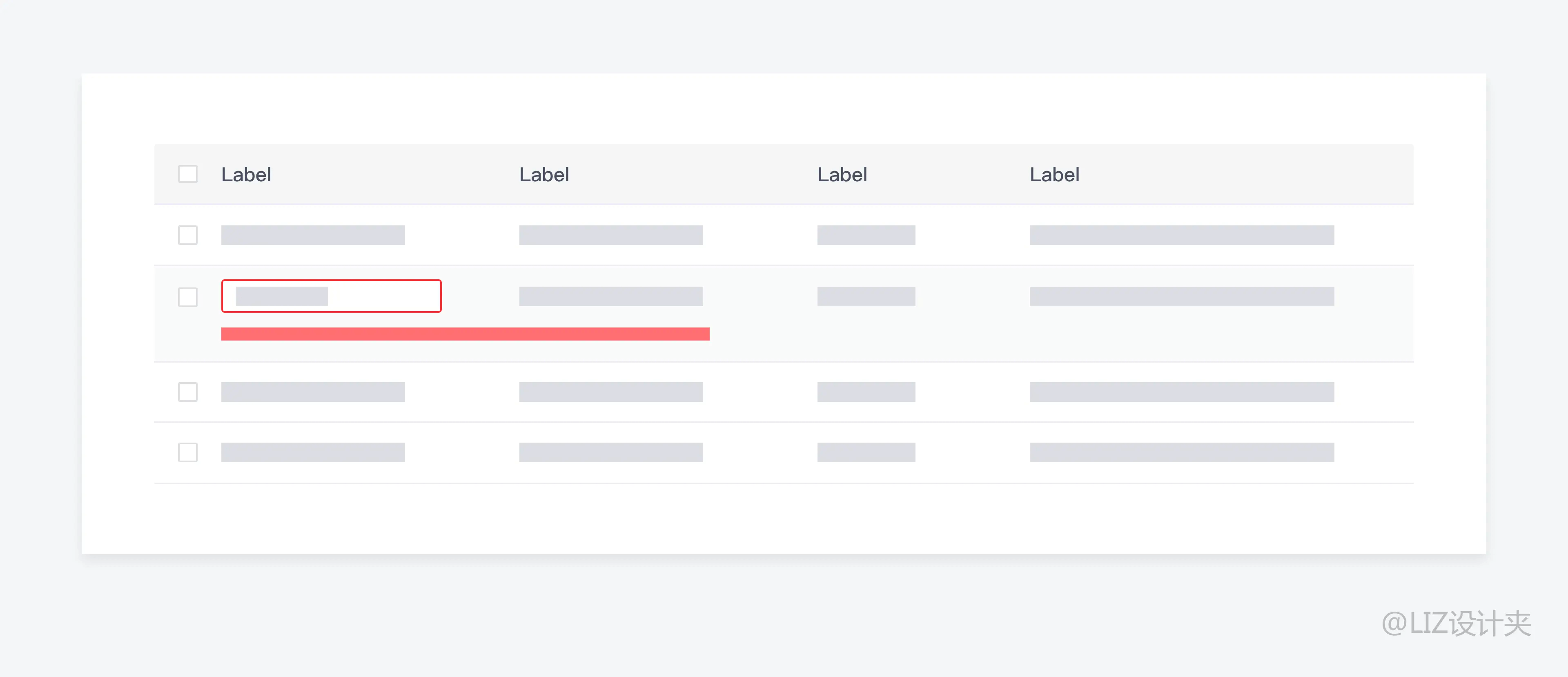1568x677 pixels.
Task: Click the red-bordered input field
Action: [331, 296]
